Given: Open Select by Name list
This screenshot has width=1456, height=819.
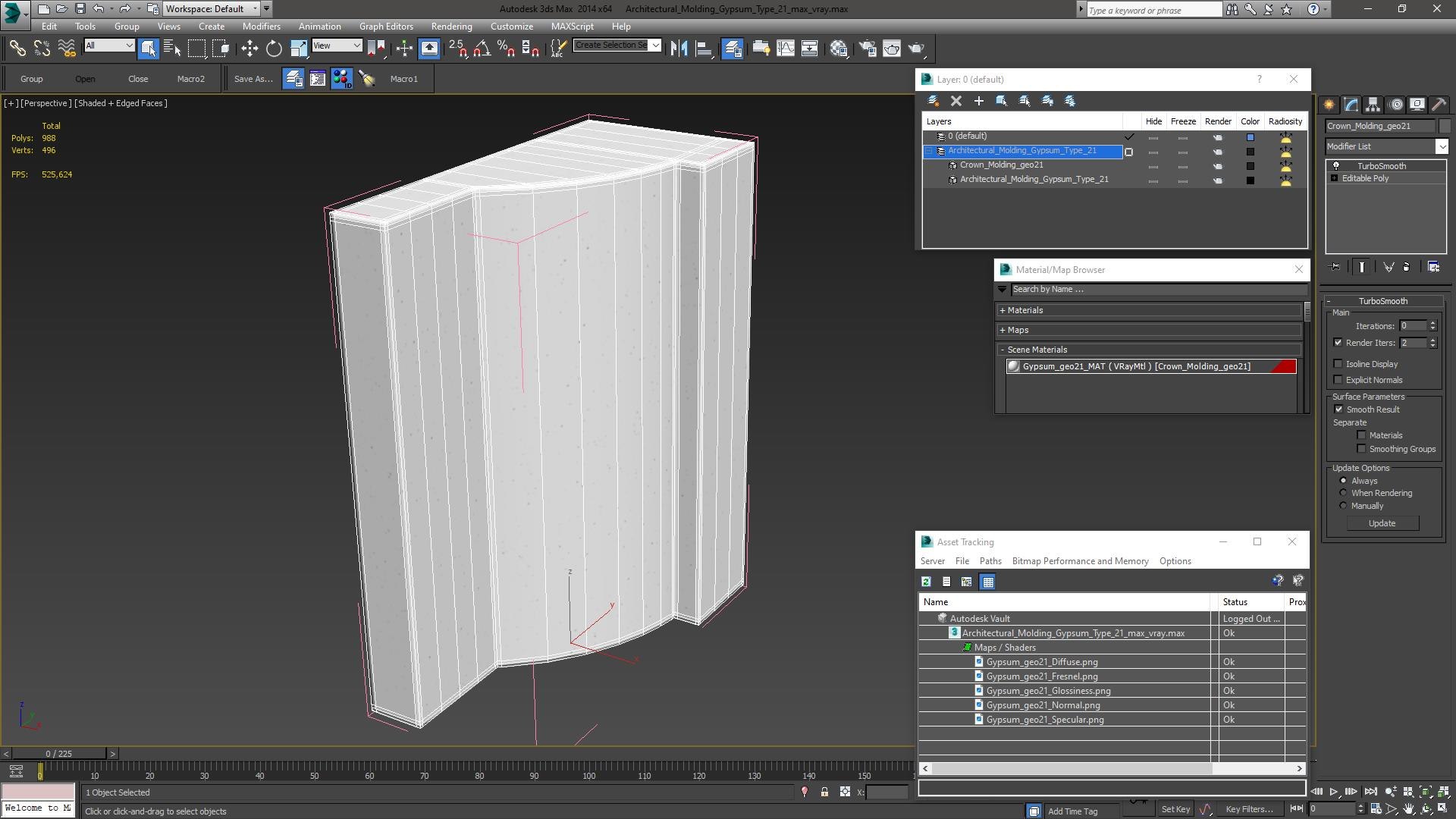Looking at the screenshot, I should (x=172, y=49).
